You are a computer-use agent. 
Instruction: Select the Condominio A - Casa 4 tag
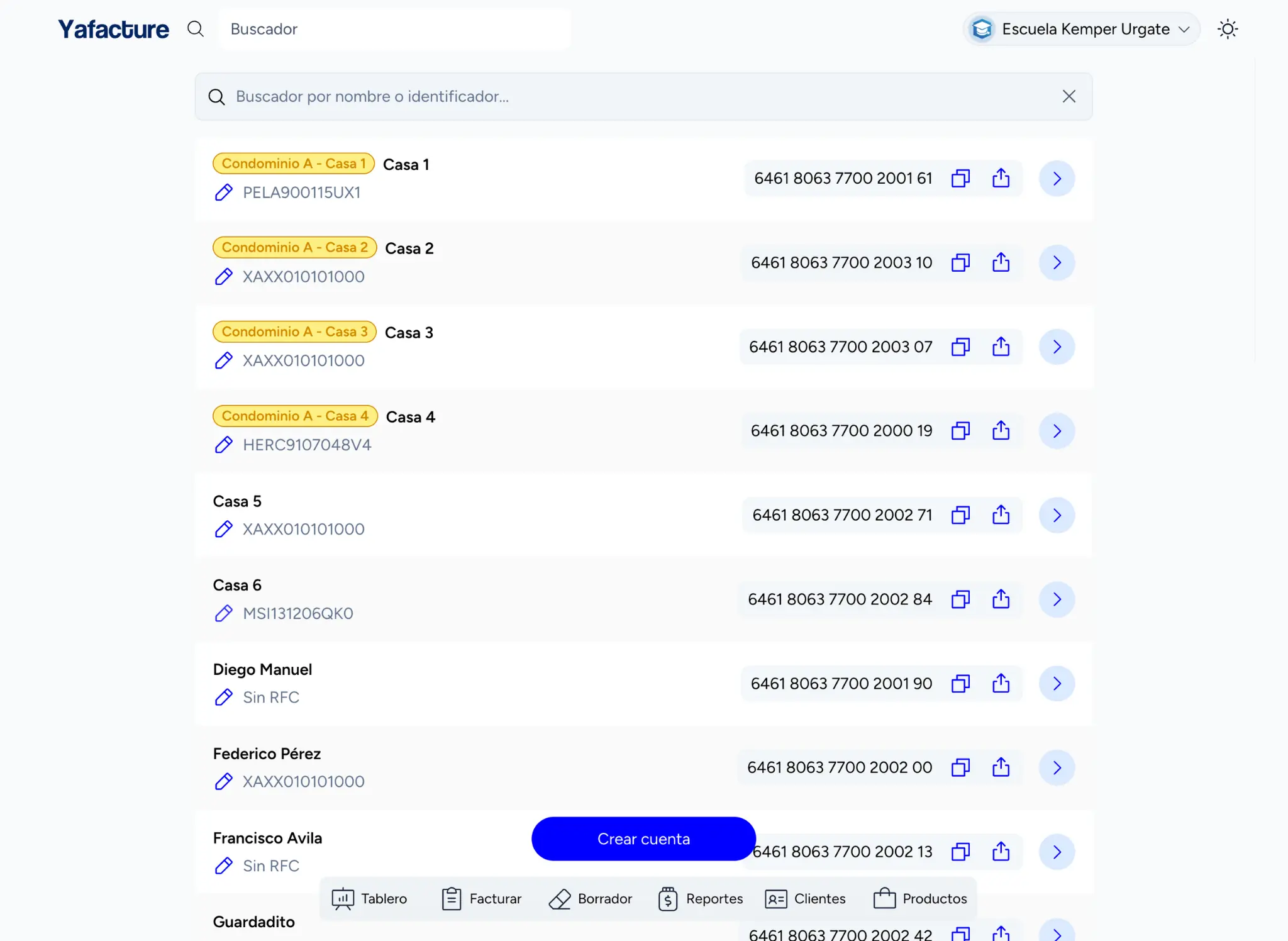[x=295, y=416]
